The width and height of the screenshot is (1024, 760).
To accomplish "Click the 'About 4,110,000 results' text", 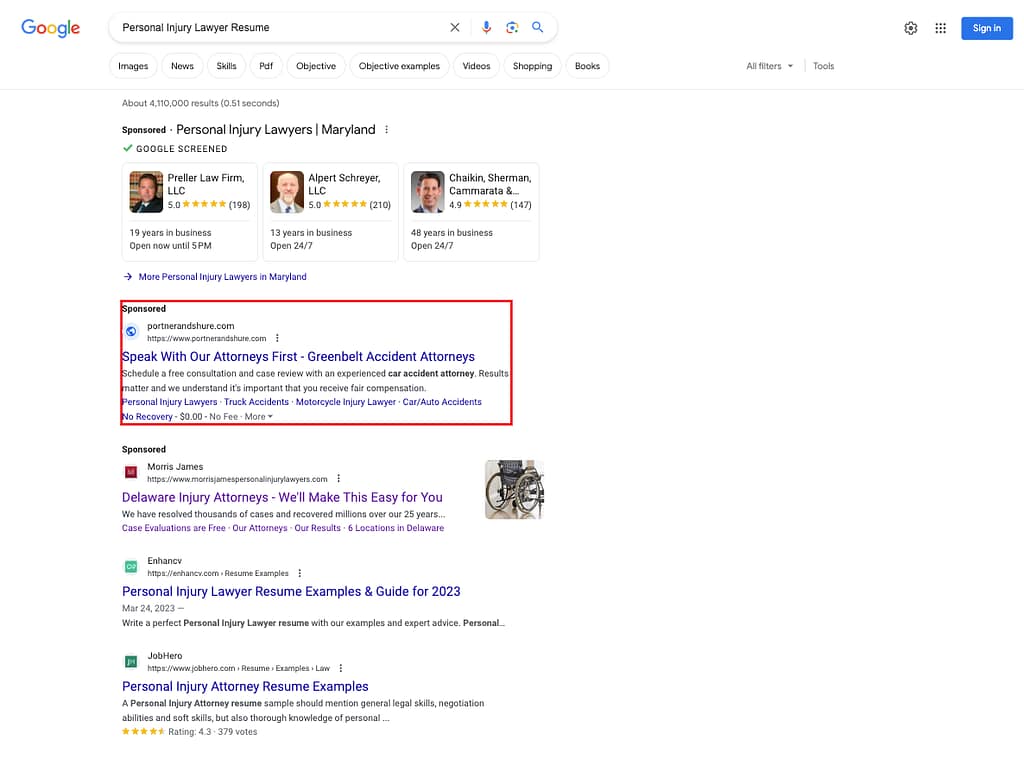I will [200, 103].
